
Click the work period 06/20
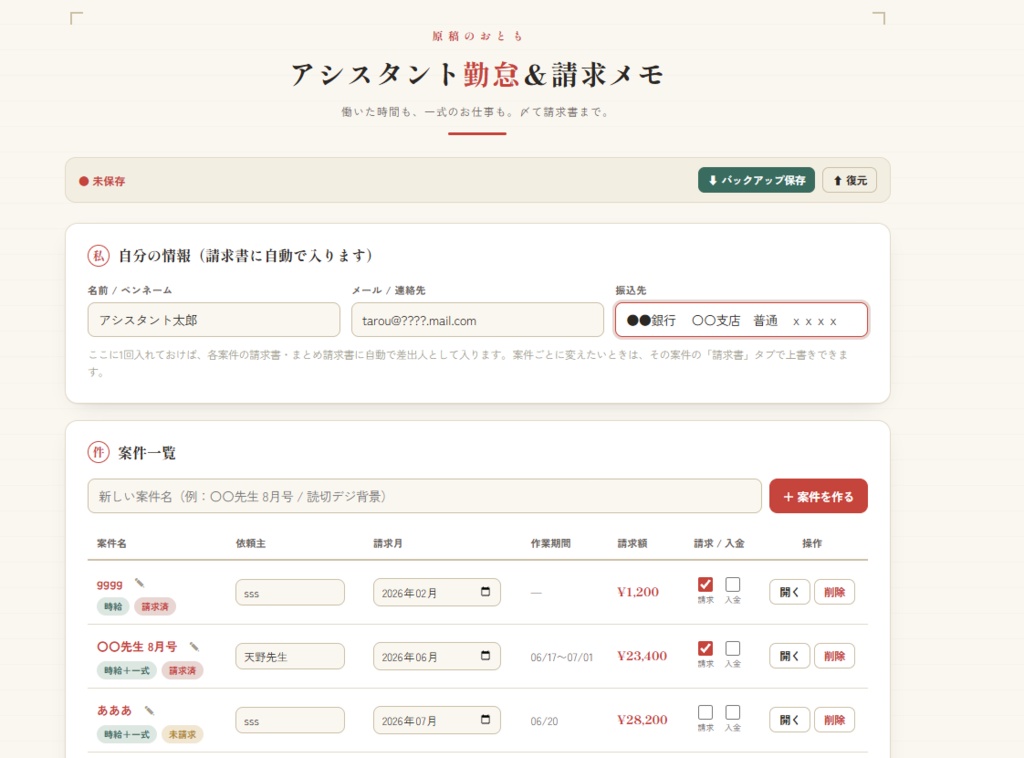(544, 721)
